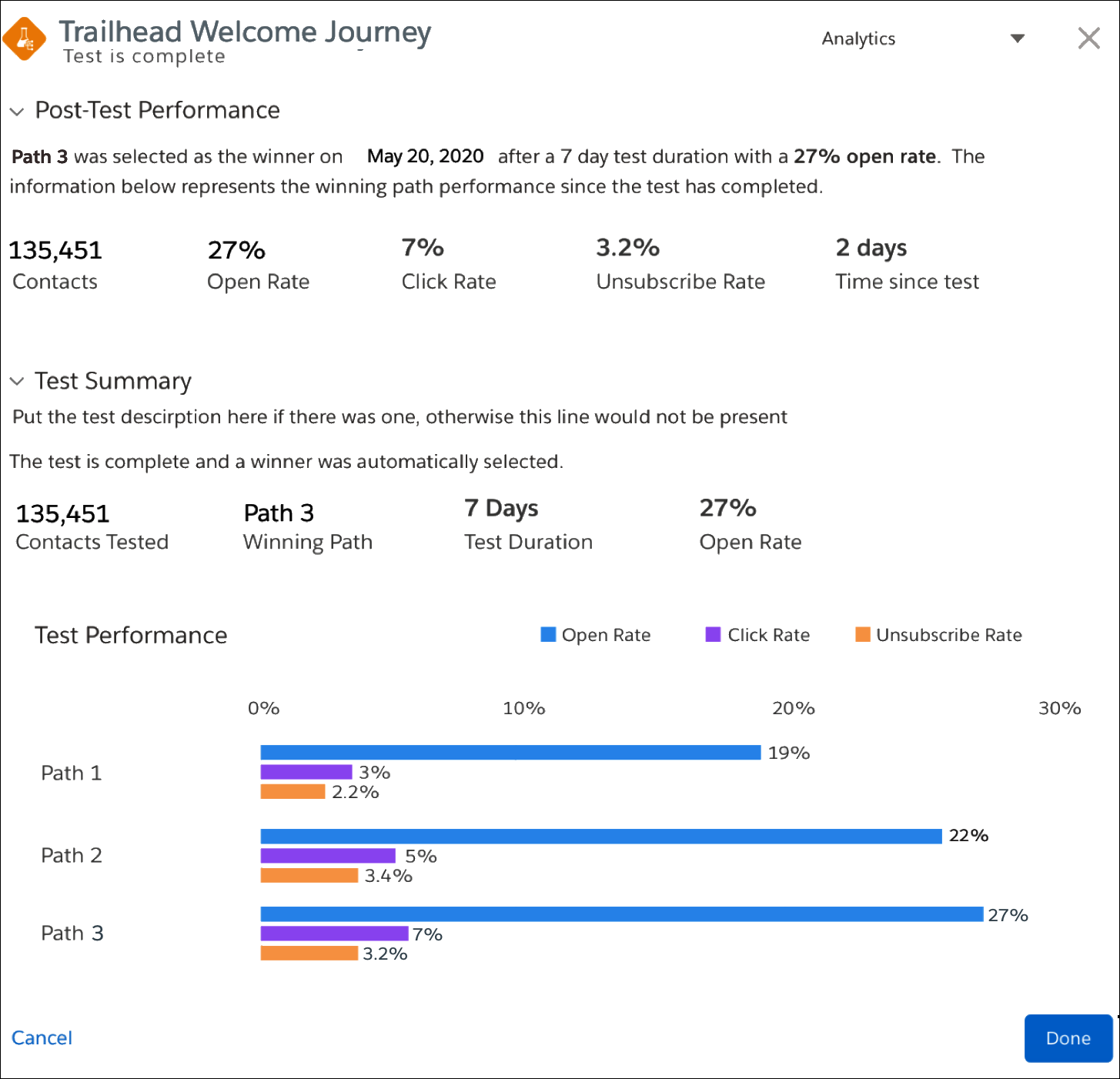Collapse the Test Summary section
Viewport: 1120px width, 1079px height.
click(x=17, y=382)
